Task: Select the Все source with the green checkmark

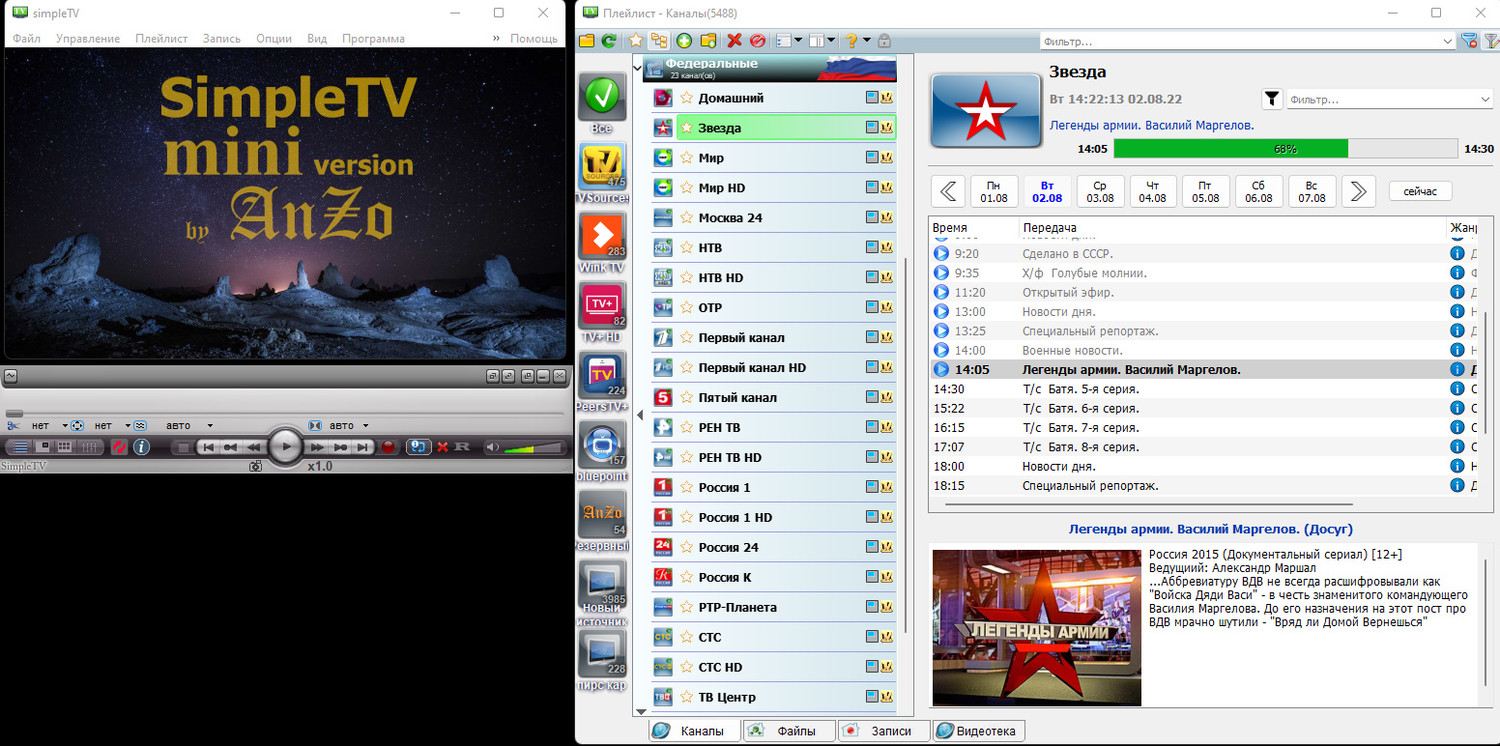Action: tap(602, 97)
